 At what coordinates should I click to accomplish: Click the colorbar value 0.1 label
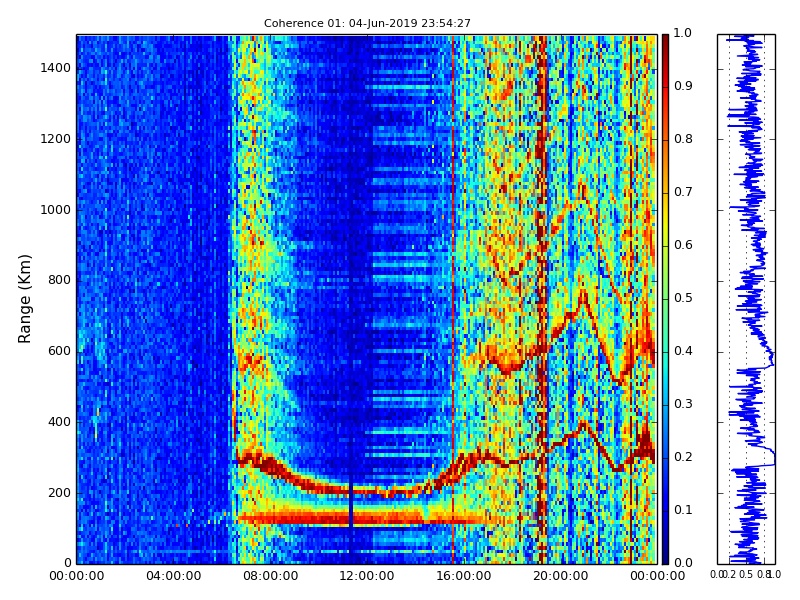(x=683, y=510)
